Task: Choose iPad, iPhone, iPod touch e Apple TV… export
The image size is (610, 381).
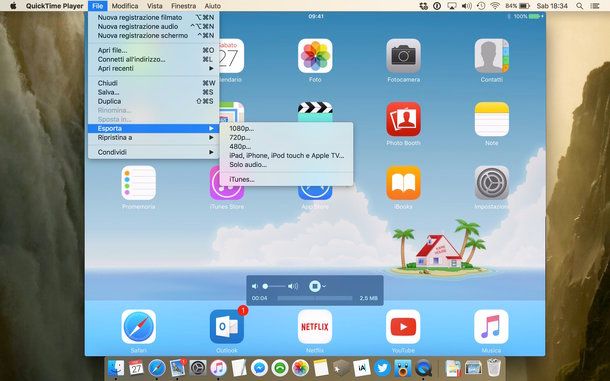Action: tap(287, 156)
